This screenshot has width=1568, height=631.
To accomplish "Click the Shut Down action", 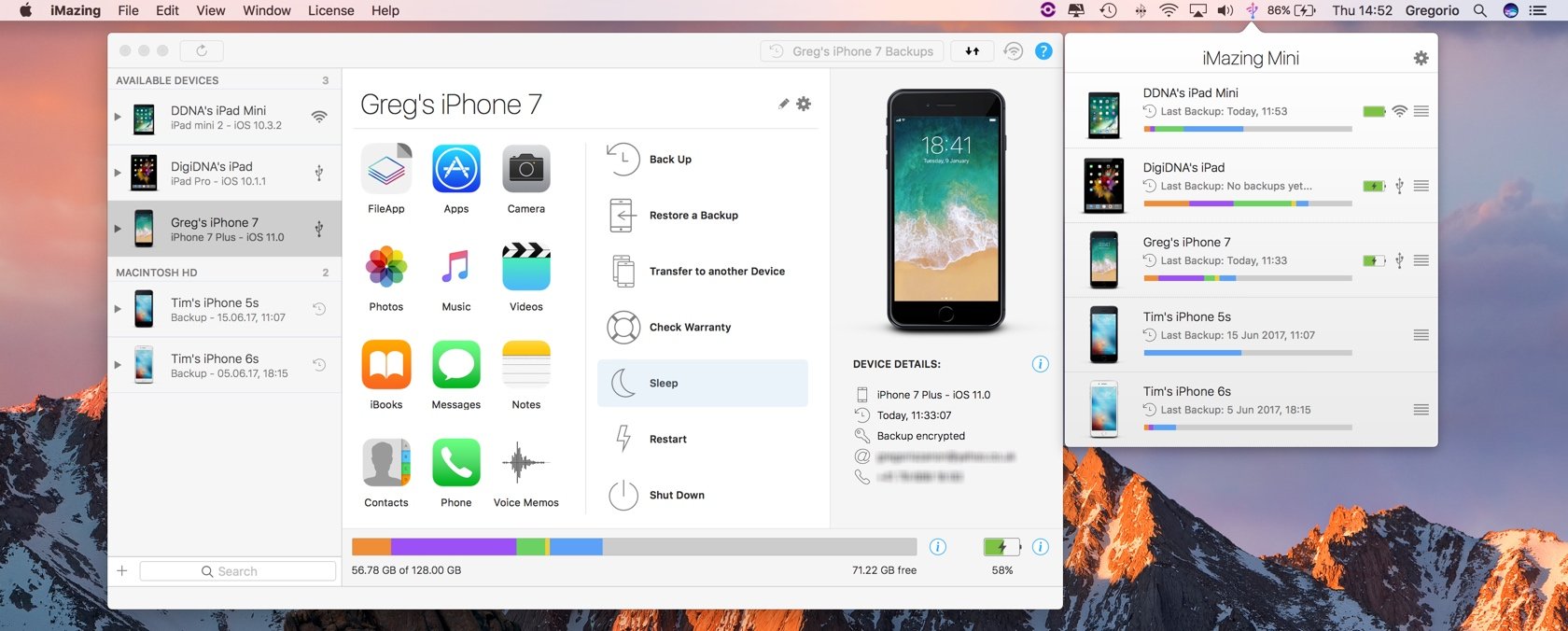I will coord(703,496).
